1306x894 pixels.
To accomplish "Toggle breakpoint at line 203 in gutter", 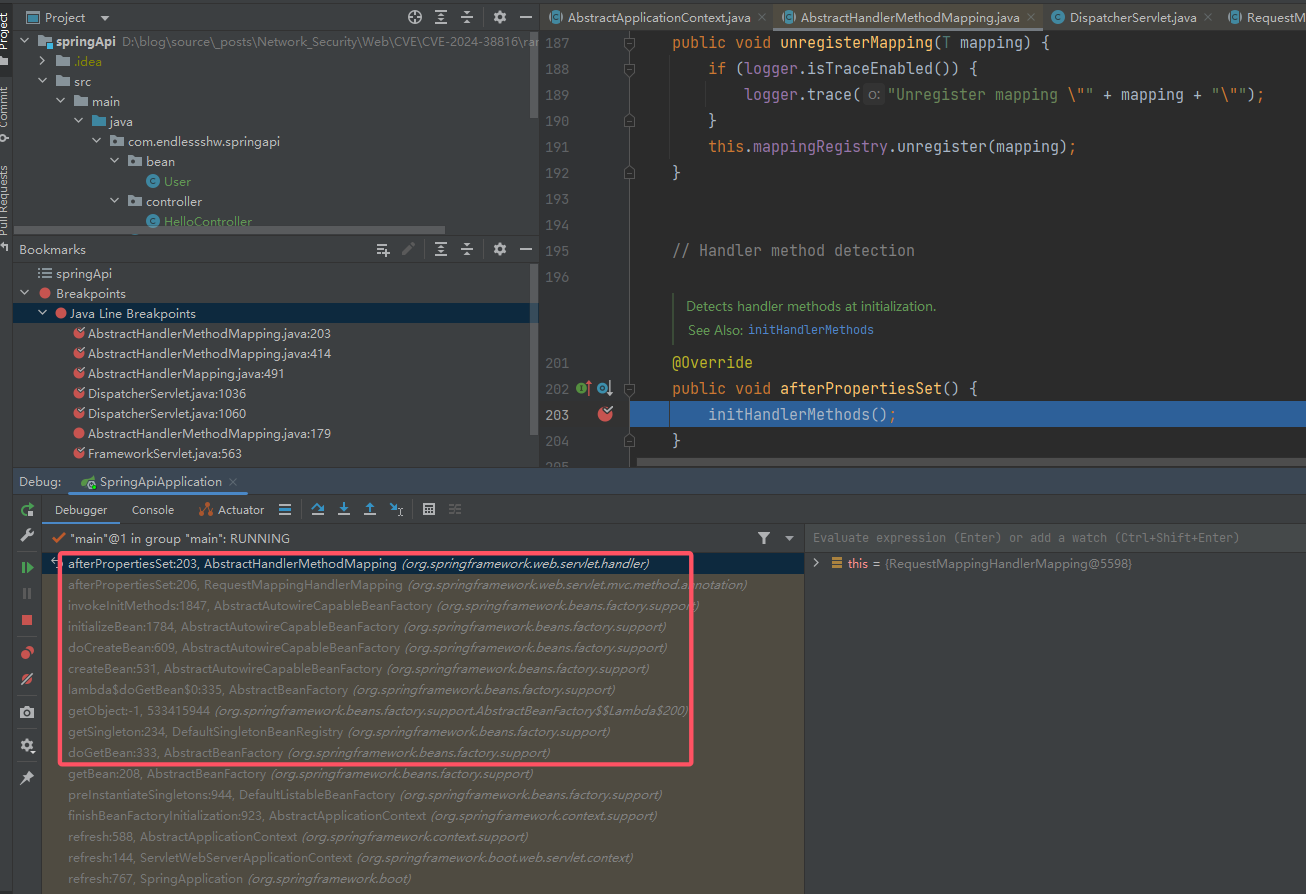I will tap(606, 414).
